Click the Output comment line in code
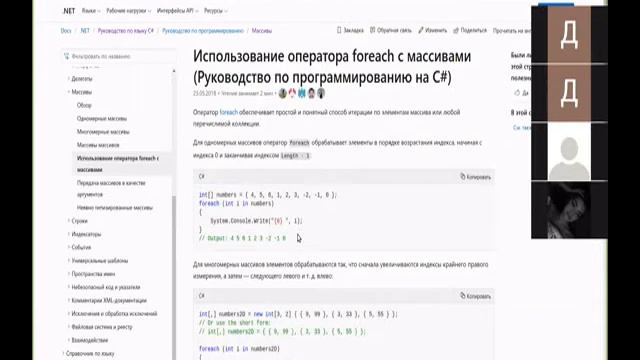The width and height of the screenshot is (640, 360). click(242, 238)
